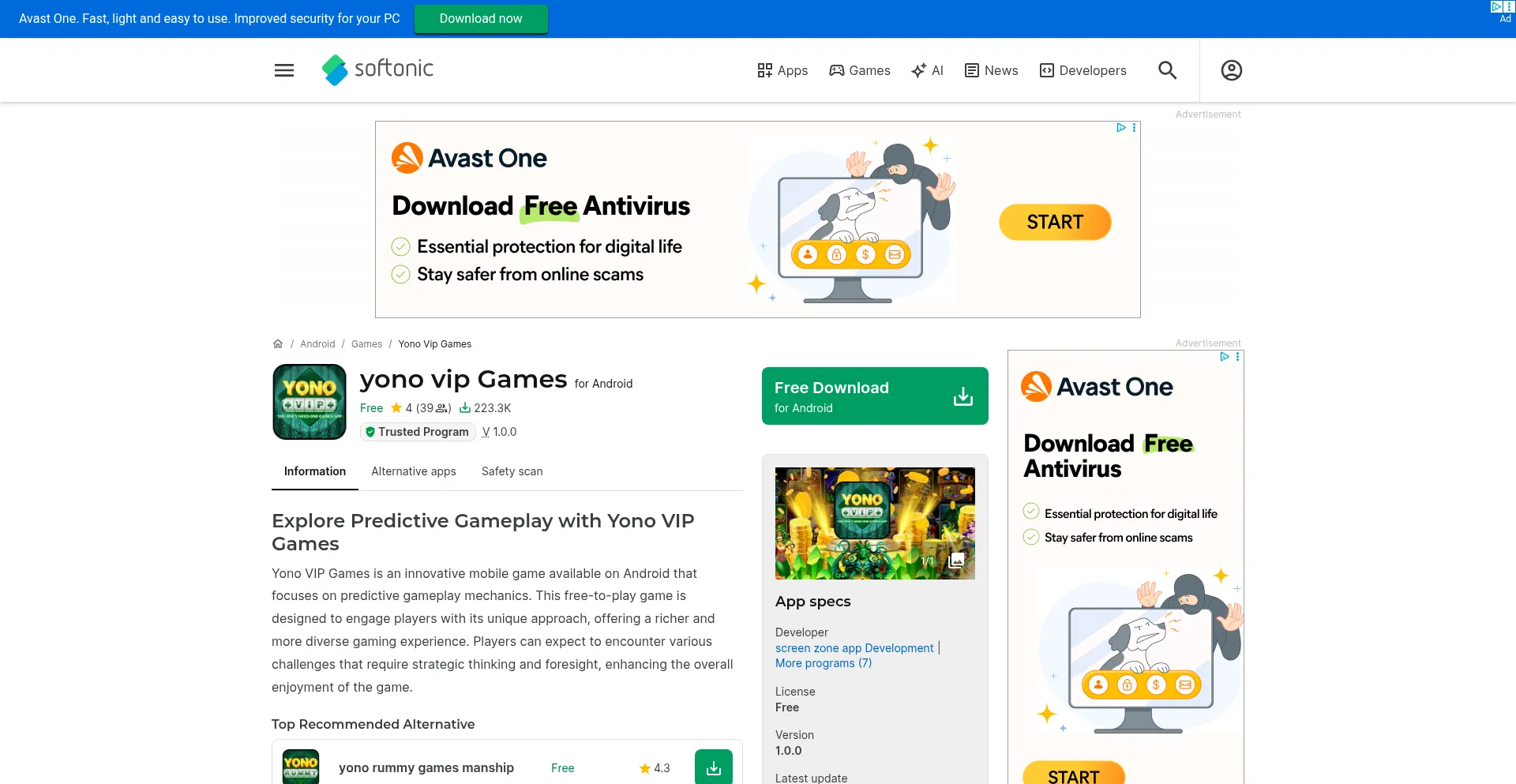
Task: Click the AdChoices icon on top banner ad
Action: tap(1120, 128)
